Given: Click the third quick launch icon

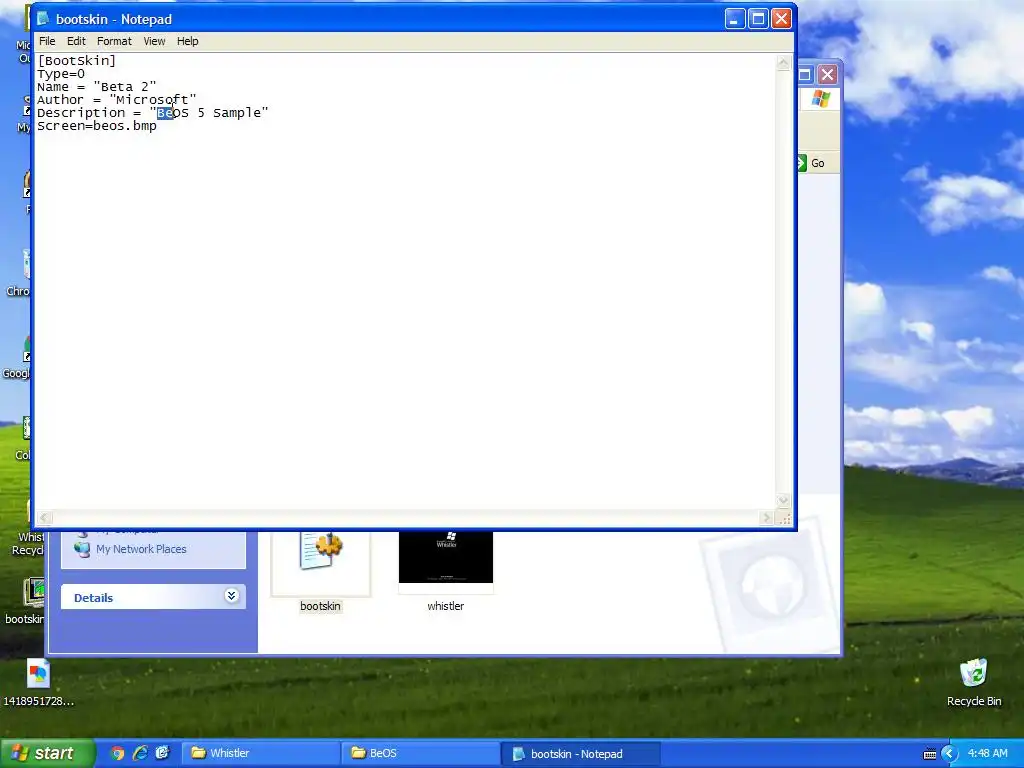Looking at the screenshot, I should pos(162,754).
